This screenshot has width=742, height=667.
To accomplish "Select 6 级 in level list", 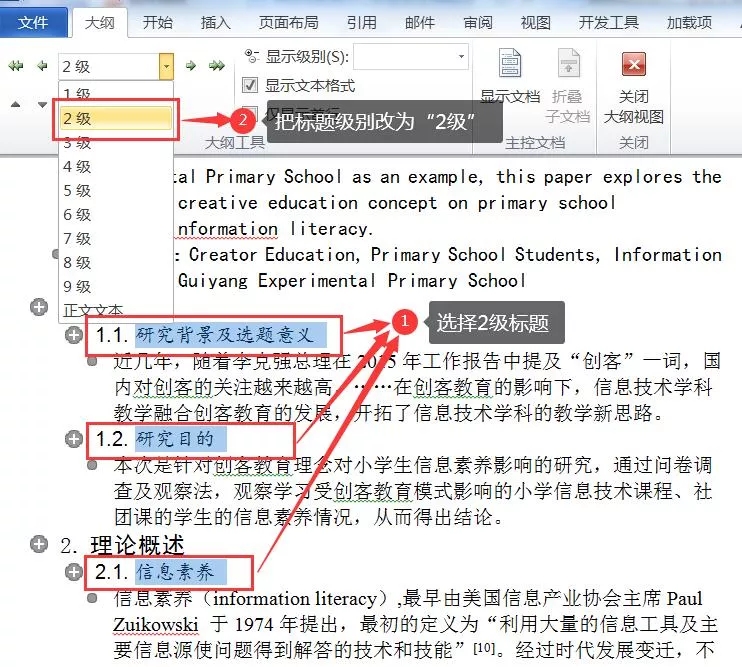I will pos(116,214).
